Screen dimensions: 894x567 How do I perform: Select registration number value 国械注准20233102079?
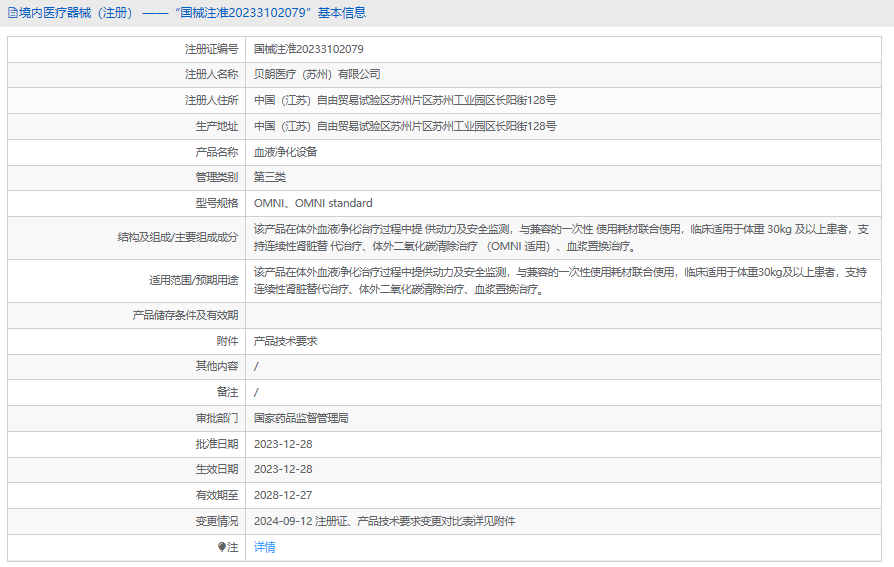coord(308,49)
